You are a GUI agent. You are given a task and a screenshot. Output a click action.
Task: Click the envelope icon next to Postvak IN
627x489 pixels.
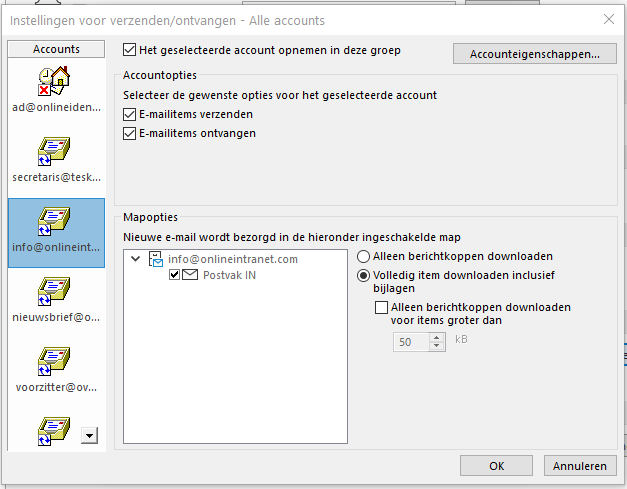click(190, 275)
